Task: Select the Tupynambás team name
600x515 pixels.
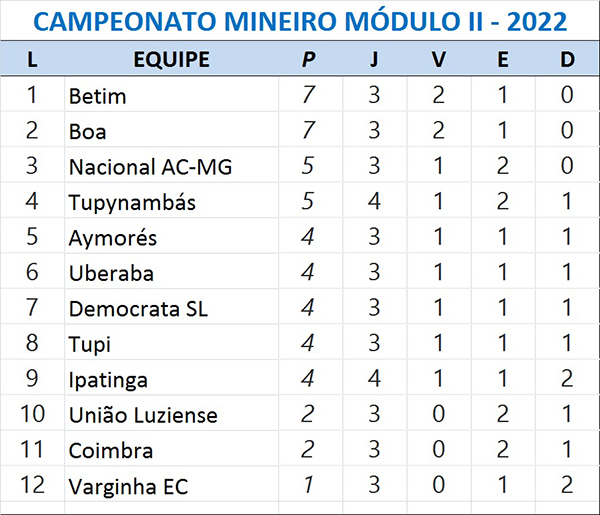Action: pyautogui.click(x=132, y=203)
